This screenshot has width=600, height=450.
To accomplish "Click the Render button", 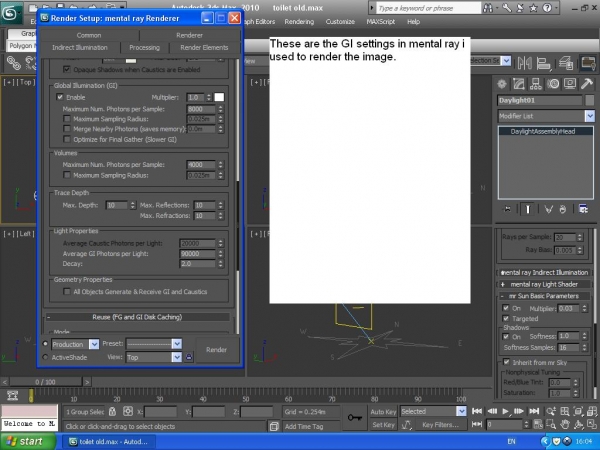I will pyautogui.click(x=217, y=350).
